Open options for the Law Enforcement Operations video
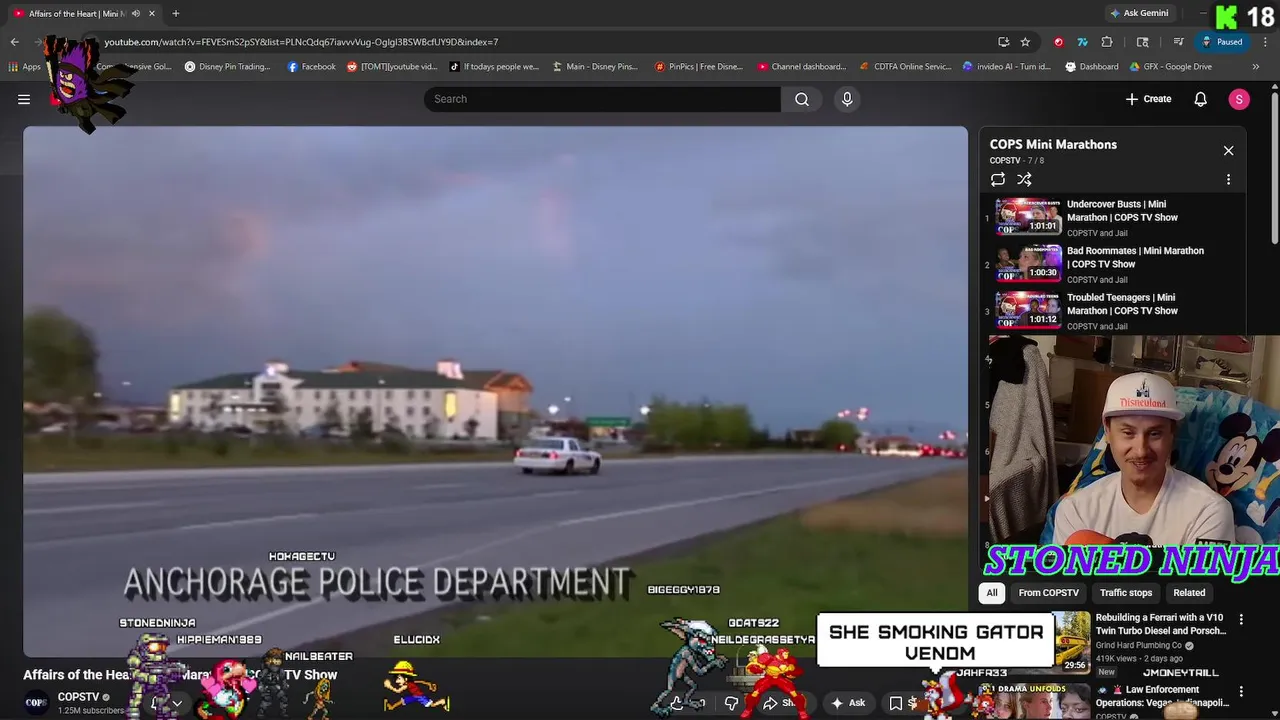 tap(1241, 692)
